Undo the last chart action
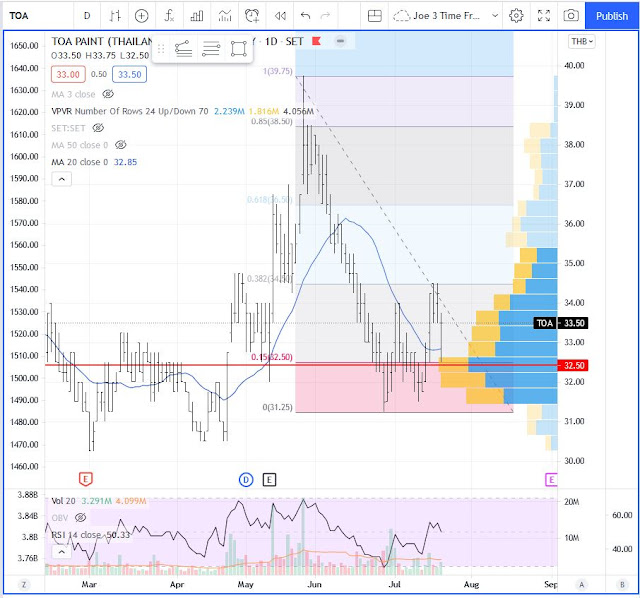 305,16
